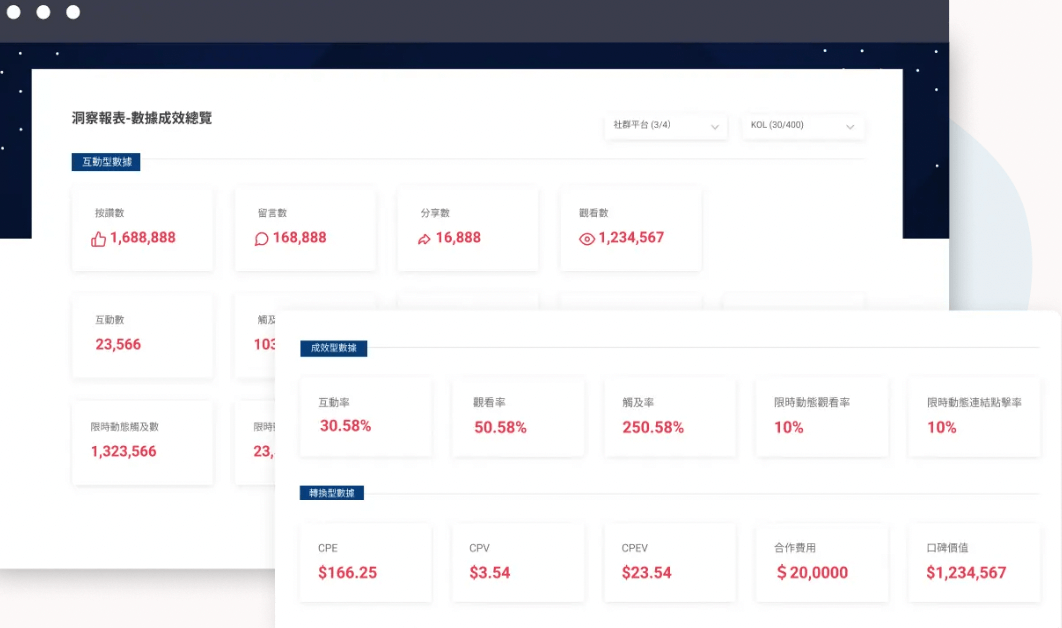Click the third white window control dot
This screenshot has width=1062, height=628.
[73, 12]
